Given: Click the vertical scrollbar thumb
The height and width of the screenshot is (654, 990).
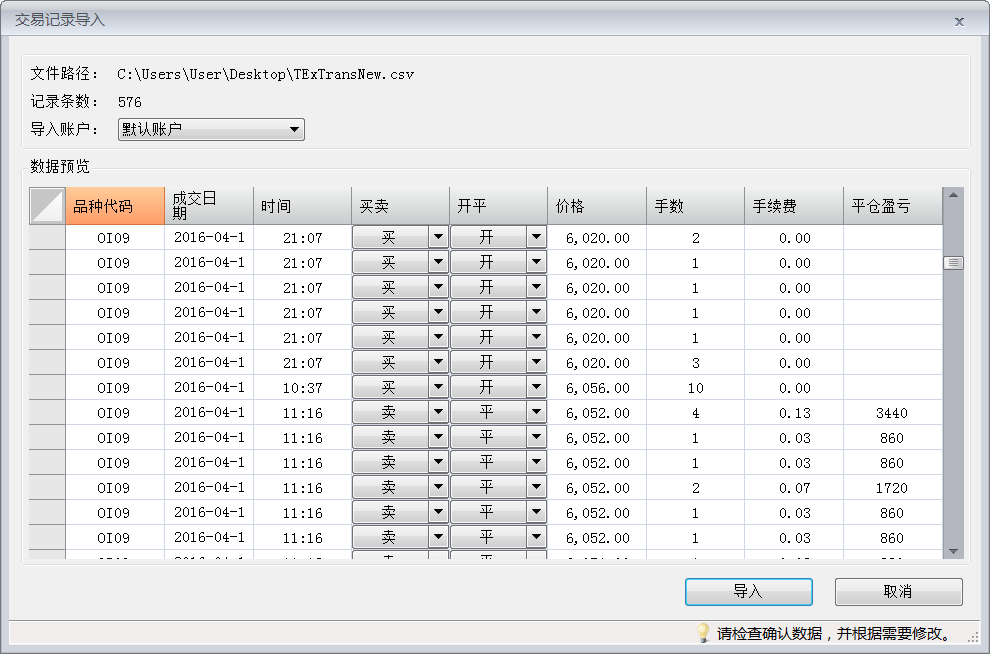Looking at the screenshot, I should 953,263.
